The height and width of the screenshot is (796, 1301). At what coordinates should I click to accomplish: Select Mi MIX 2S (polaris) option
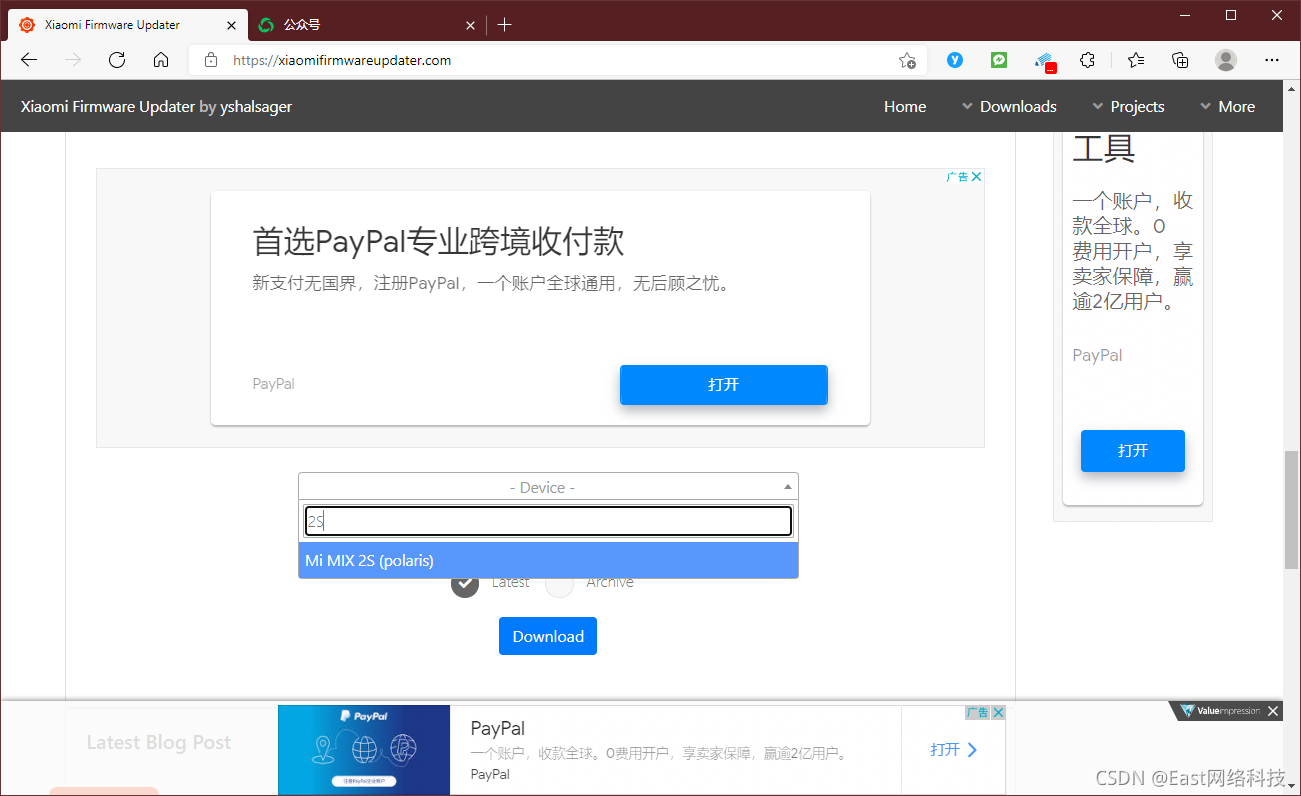548,560
